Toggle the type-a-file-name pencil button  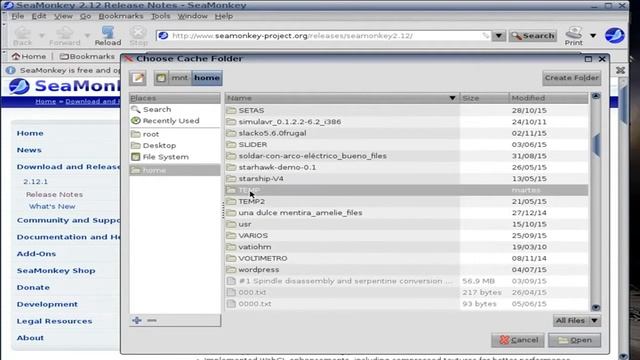138,78
